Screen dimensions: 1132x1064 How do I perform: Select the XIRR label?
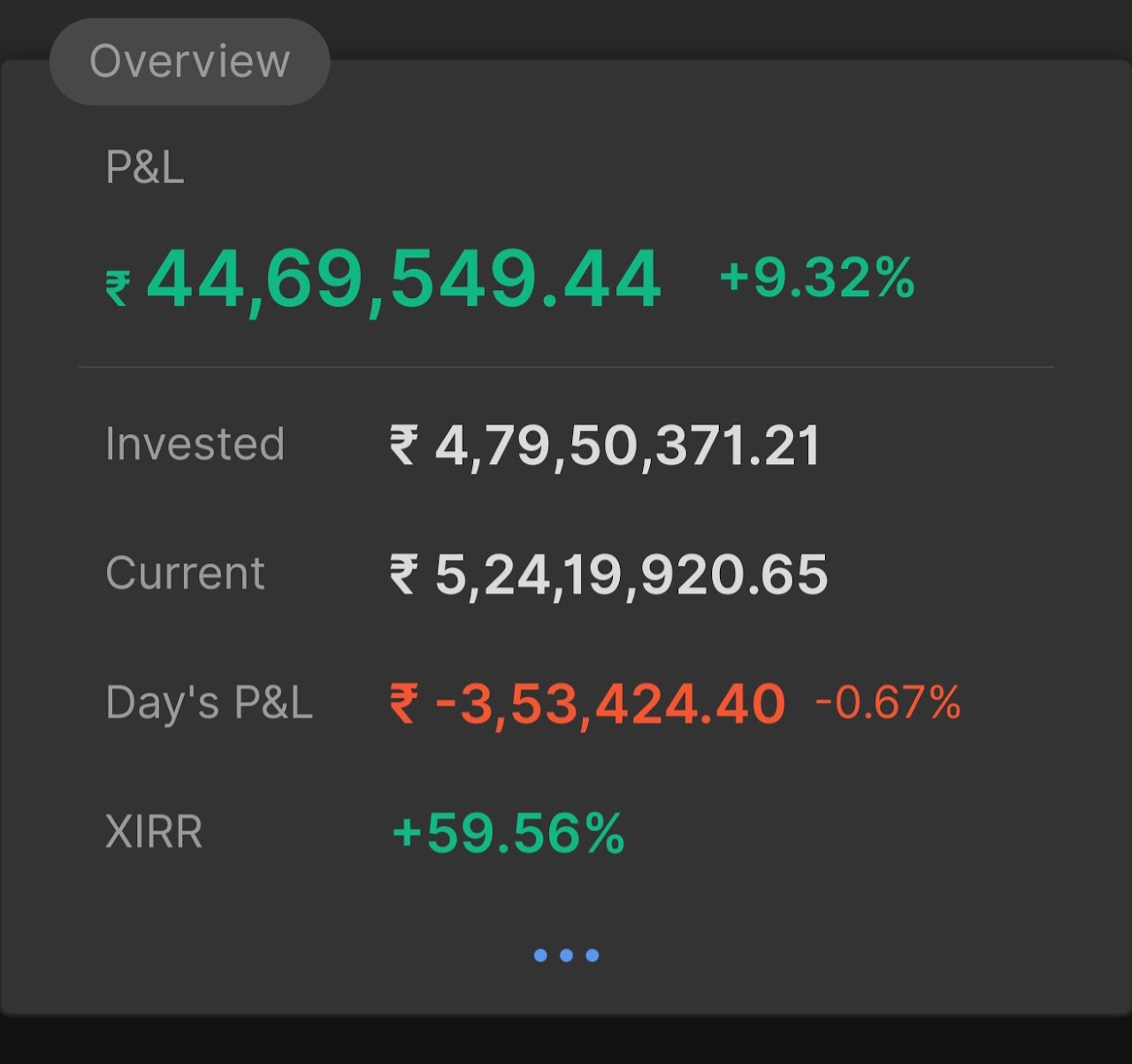[154, 832]
